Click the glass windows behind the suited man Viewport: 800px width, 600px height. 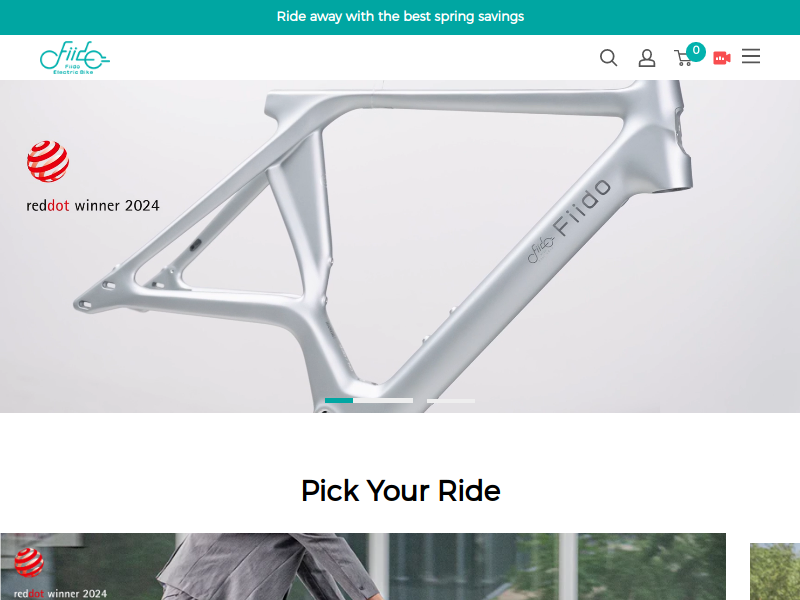pyautogui.click(x=510, y=566)
